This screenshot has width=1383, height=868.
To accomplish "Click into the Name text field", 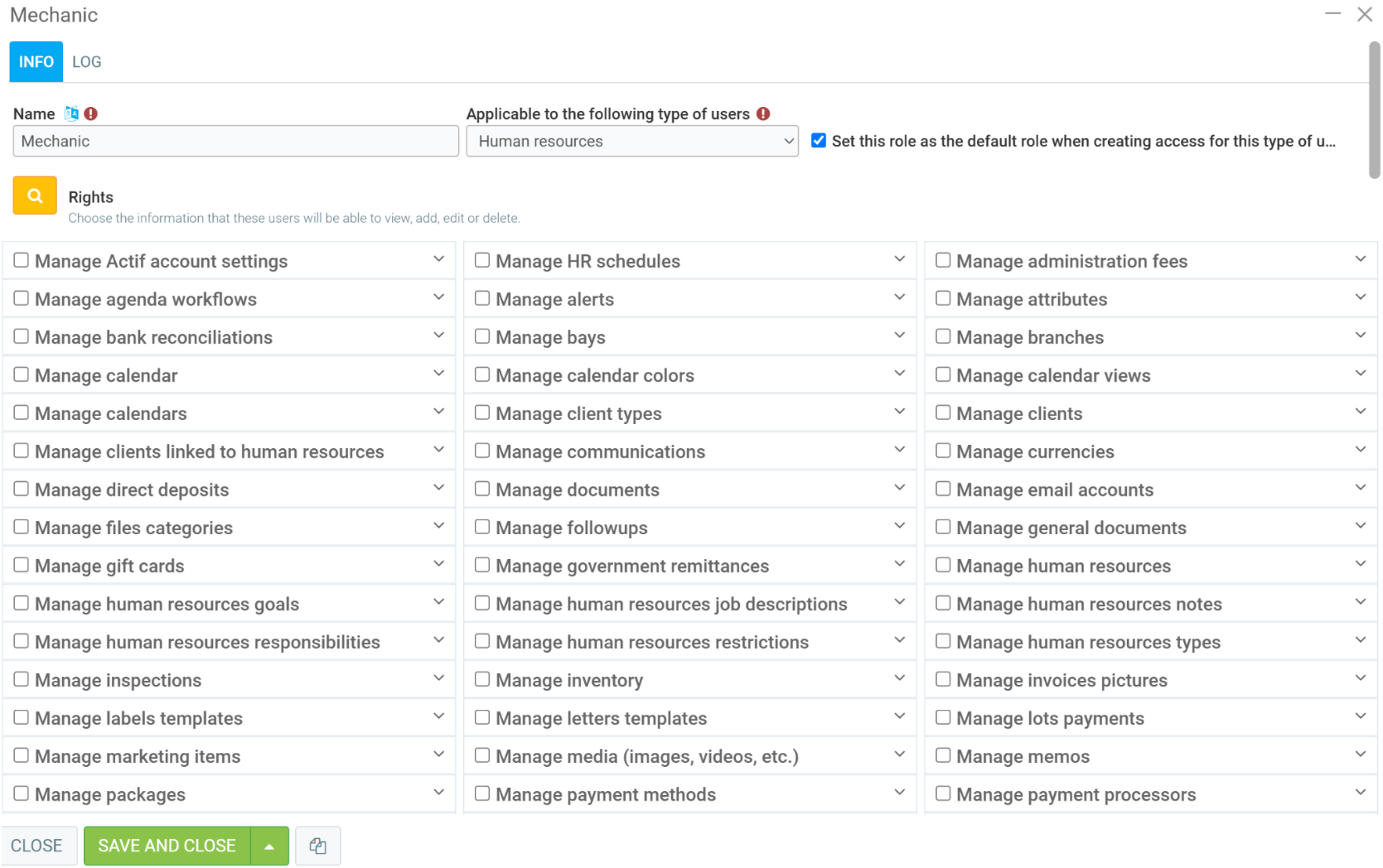I will (235, 141).
